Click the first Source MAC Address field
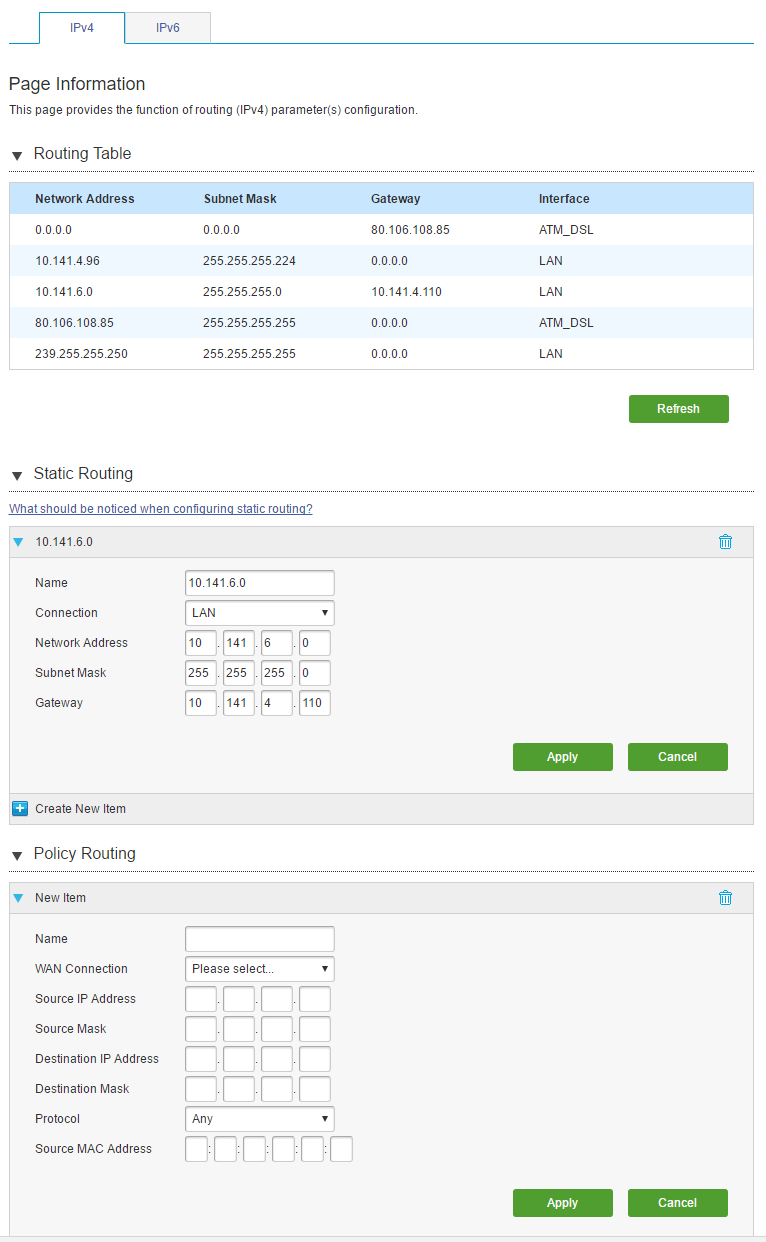This screenshot has height=1242, width=766. point(197,1149)
